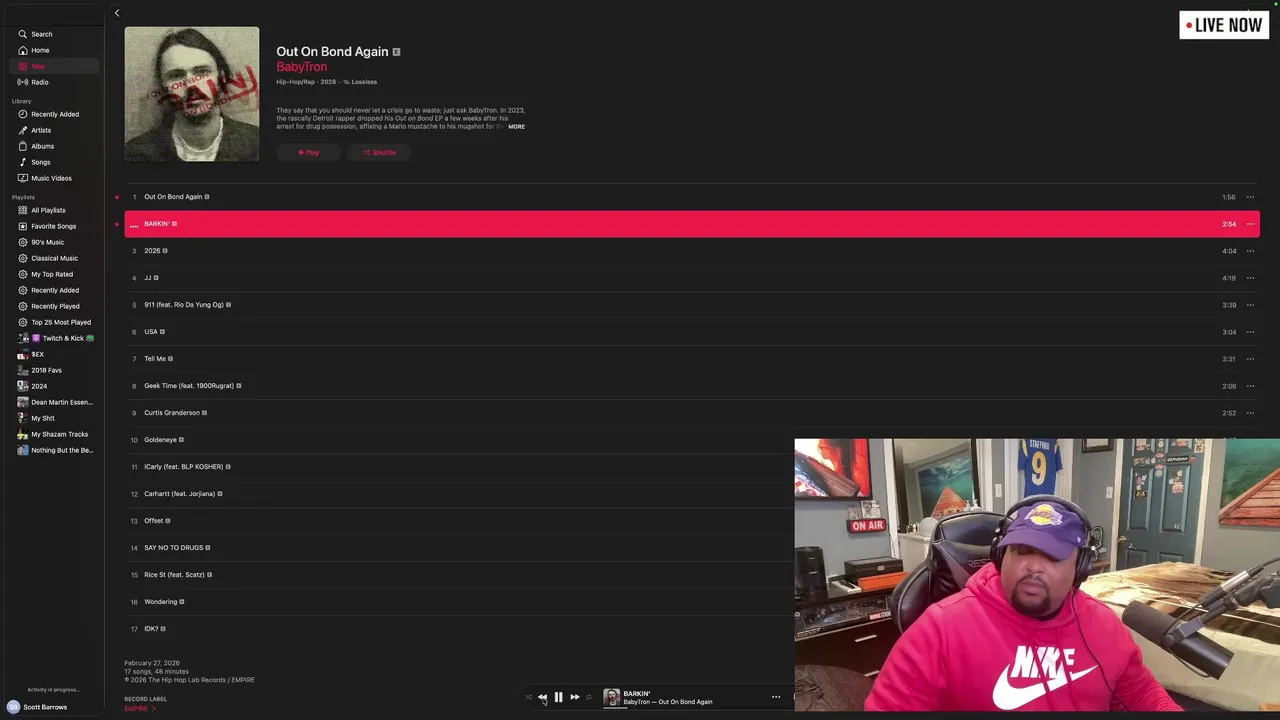Open now playing options ellipsis in playback bar
Image resolution: width=1280 pixels, height=720 pixels.
click(x=776, y=697)
